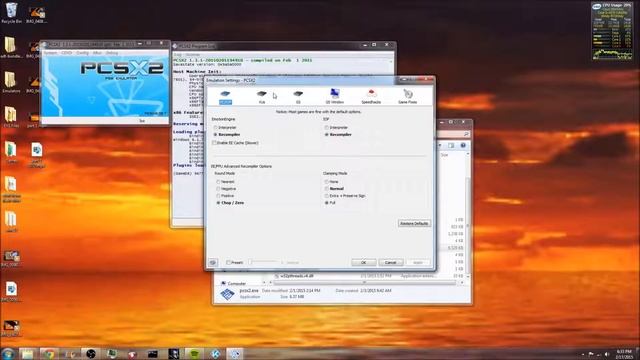Open File Explorer from taskbar
The width and height of the screenshot is (640, 360).
[x=27, y=354]
